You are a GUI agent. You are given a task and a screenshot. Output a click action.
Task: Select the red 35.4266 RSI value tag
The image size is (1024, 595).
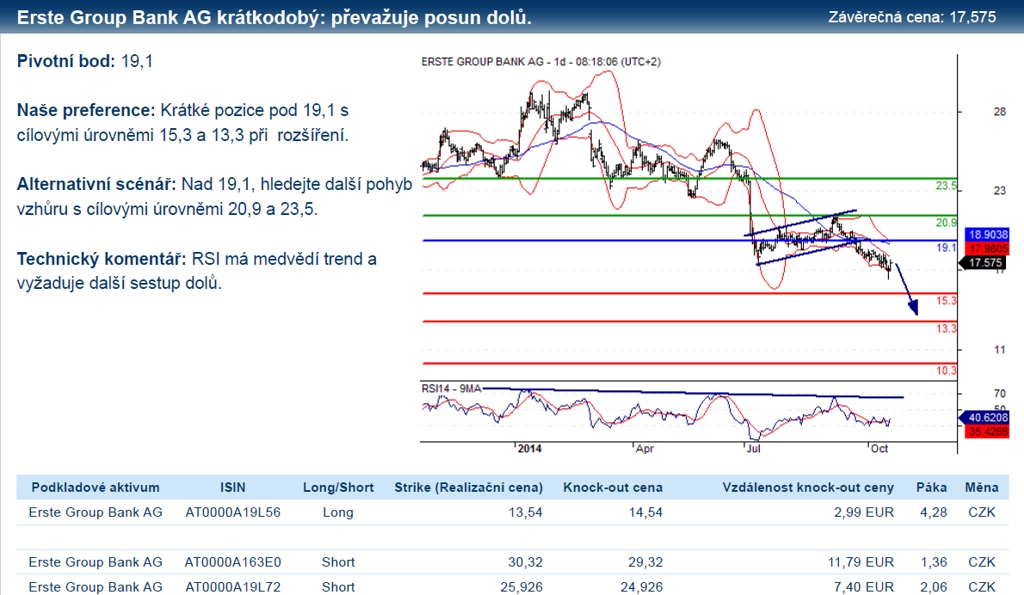987,431
